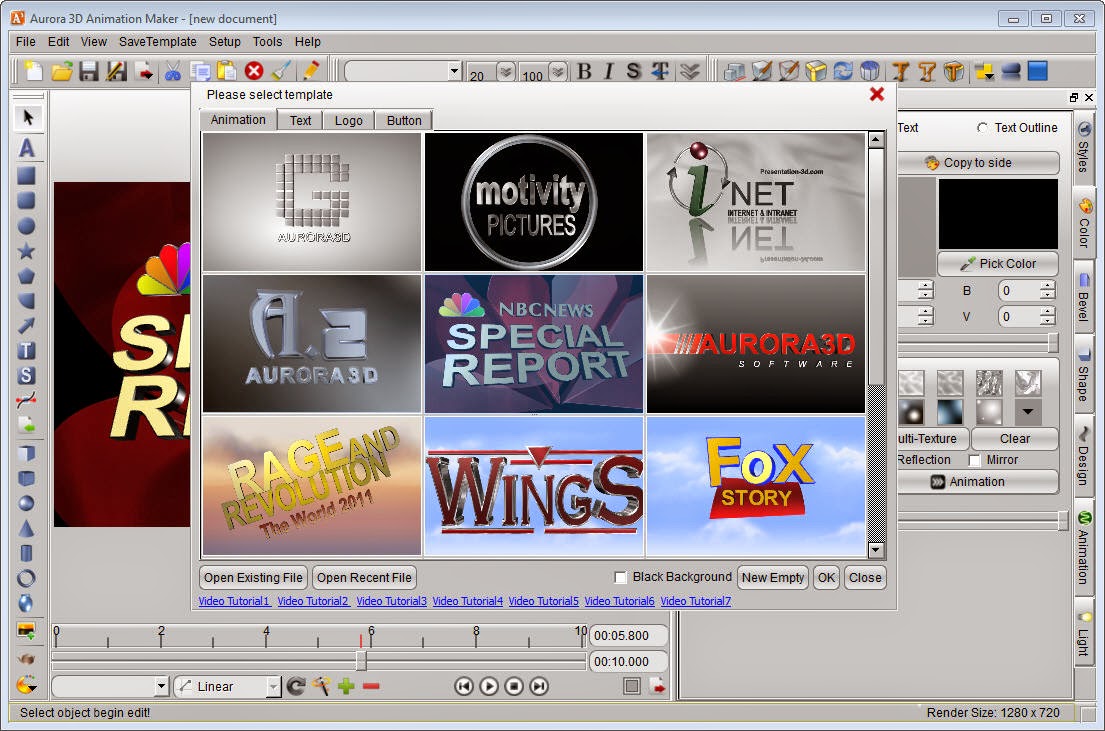Image resolution: width=1105 pixels, height=731 pixels.
Task: Enable the Black Background checkbox
Action: click(620, 577)
